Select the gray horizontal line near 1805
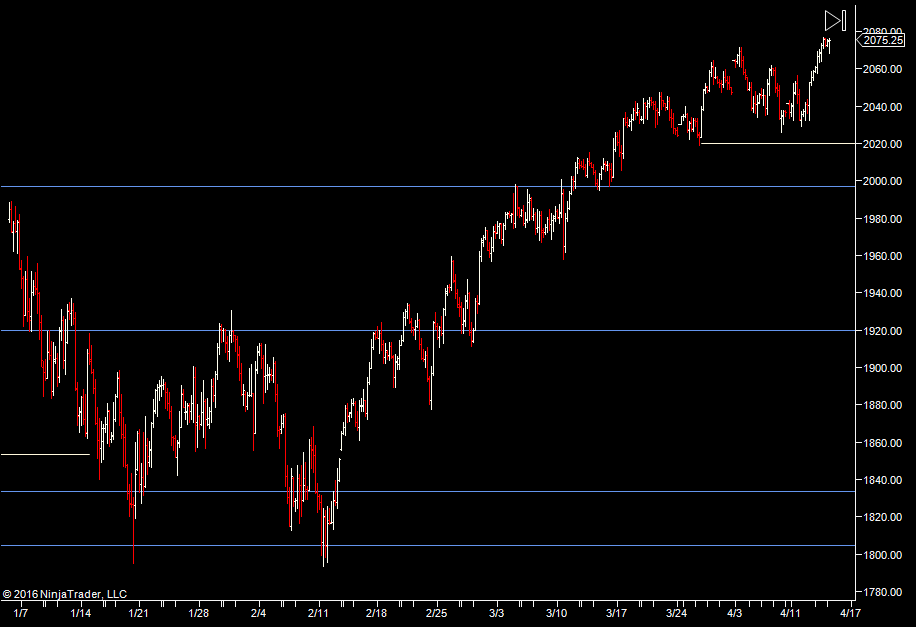The height and width of the screenshot is (627, 916). coord(500,545)
